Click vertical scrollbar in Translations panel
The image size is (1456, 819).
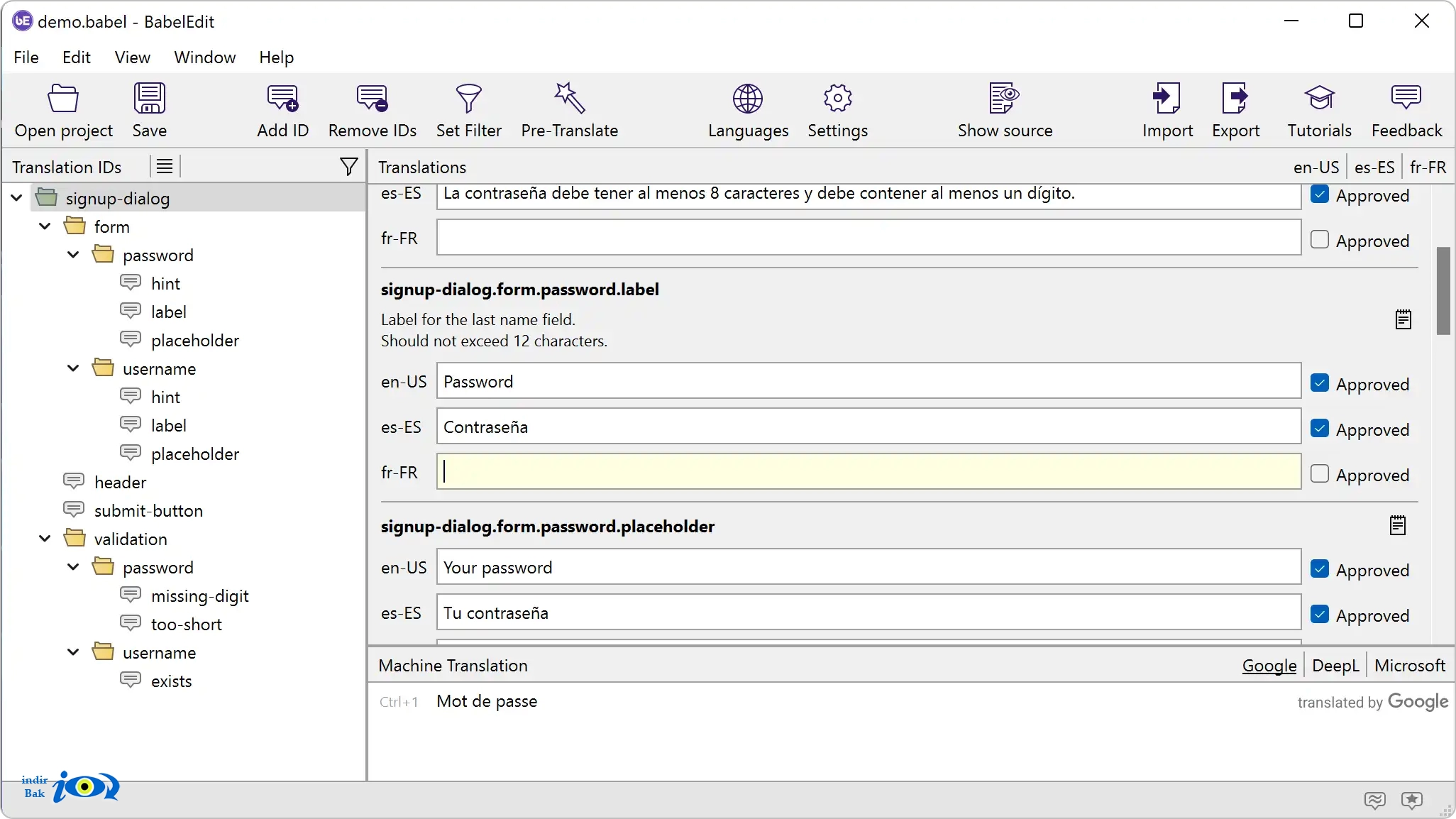point(1443,290)
